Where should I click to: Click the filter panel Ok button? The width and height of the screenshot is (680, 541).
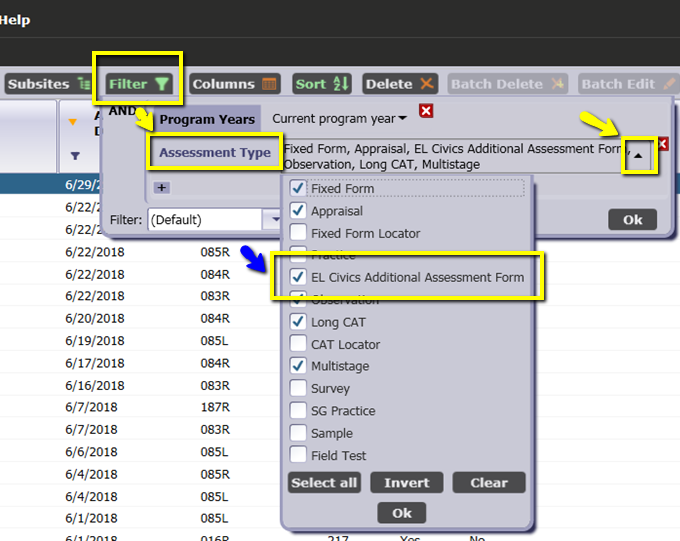pos(633,220)
